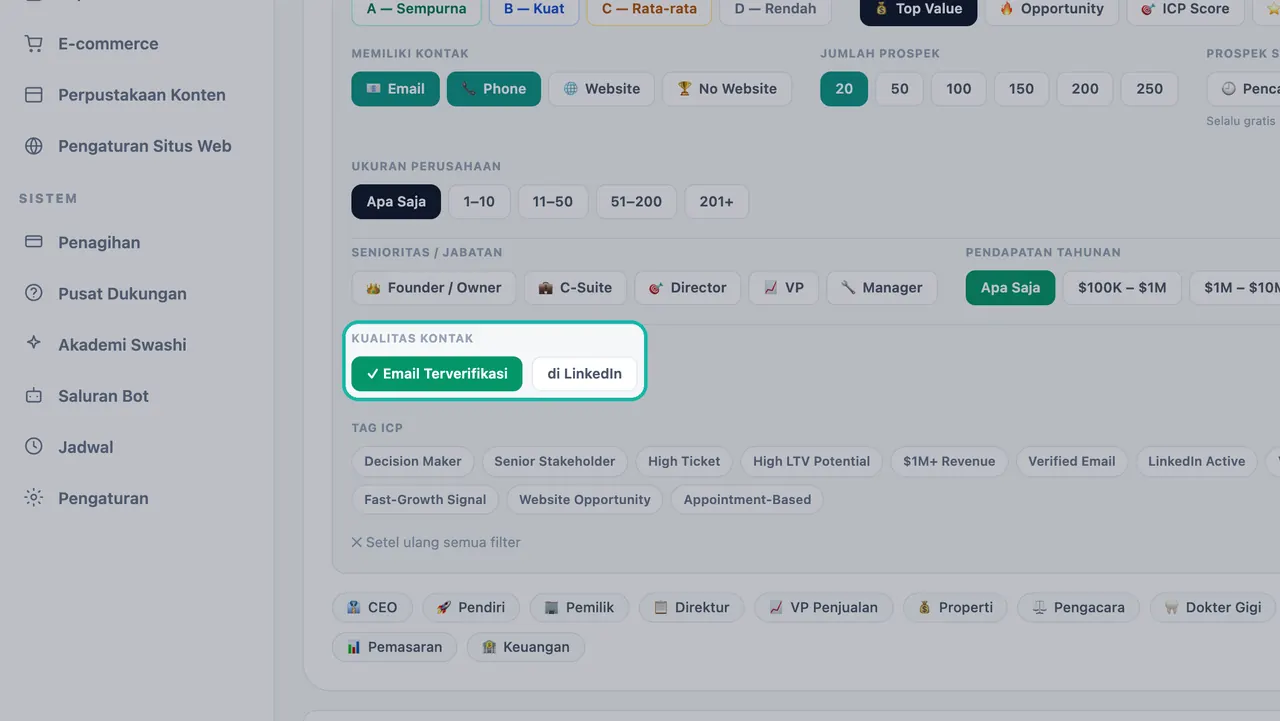Enable the Website contact filter
1280x721 pixels.
click(602, 89)
